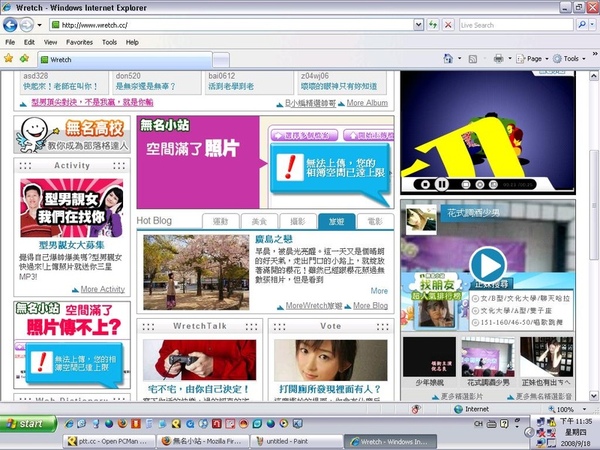
Task: Click the RSS feeds toolbar icon
Action: click(473, 59)
